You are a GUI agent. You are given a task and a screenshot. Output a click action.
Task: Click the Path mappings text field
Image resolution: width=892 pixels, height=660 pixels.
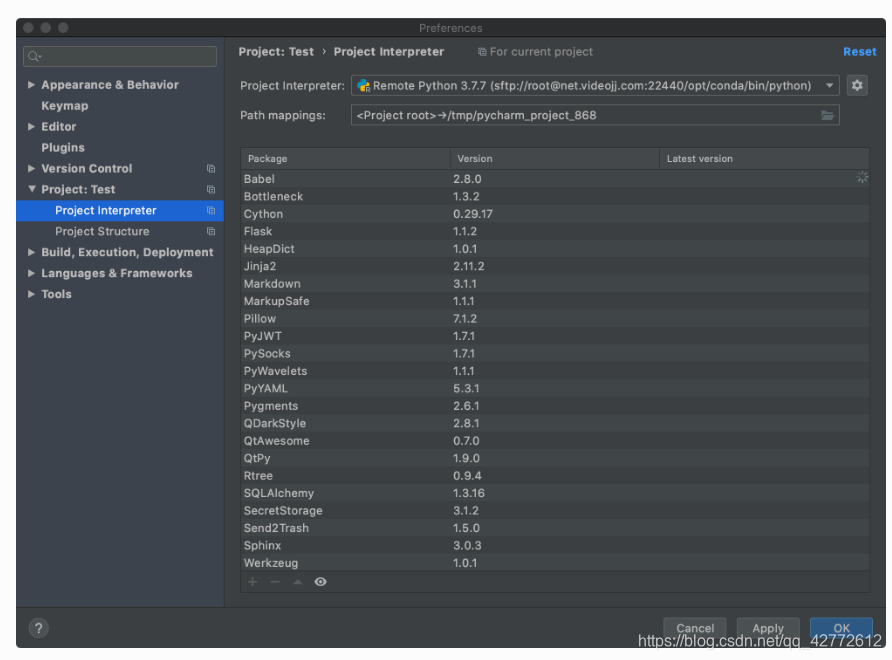(x=595, y=116)
